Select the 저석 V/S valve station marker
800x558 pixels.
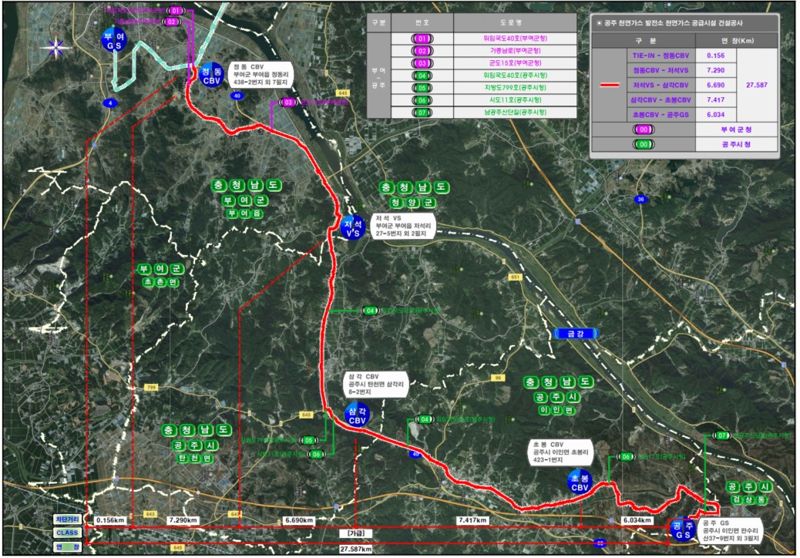352,227
